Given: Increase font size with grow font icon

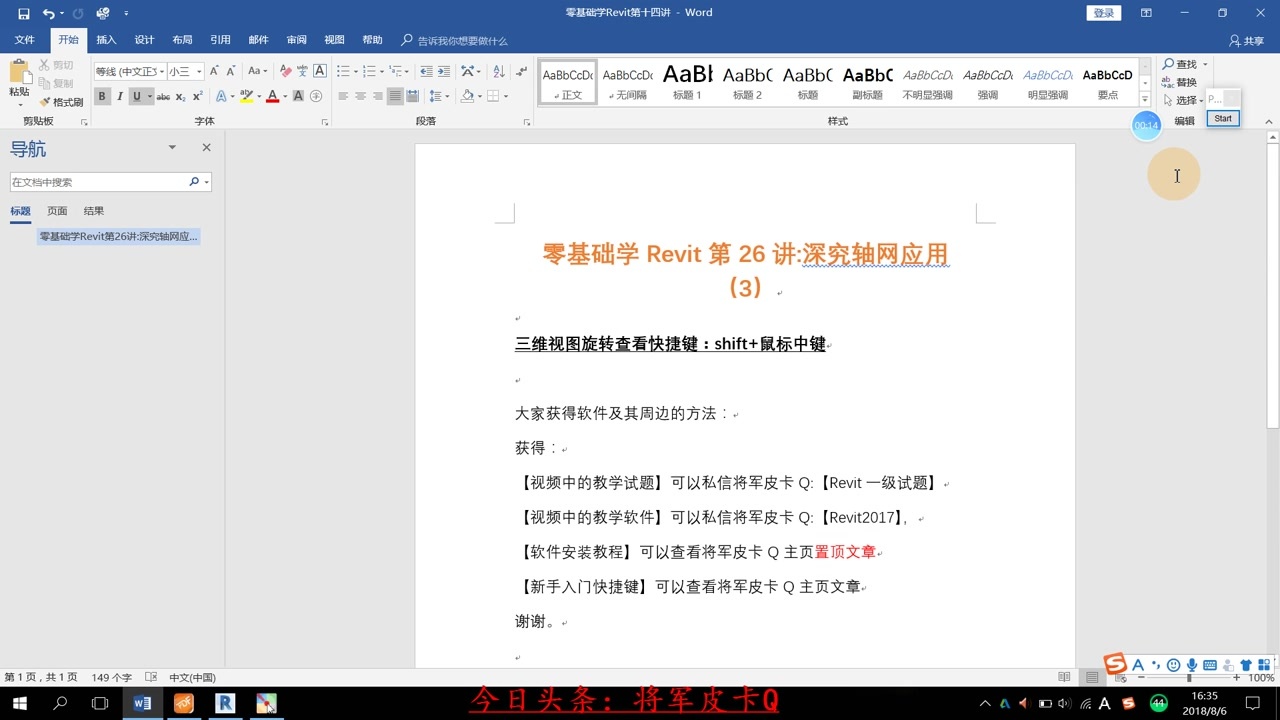Looking at the screenshot, I should pyautogui.click(x=214, y=71).
